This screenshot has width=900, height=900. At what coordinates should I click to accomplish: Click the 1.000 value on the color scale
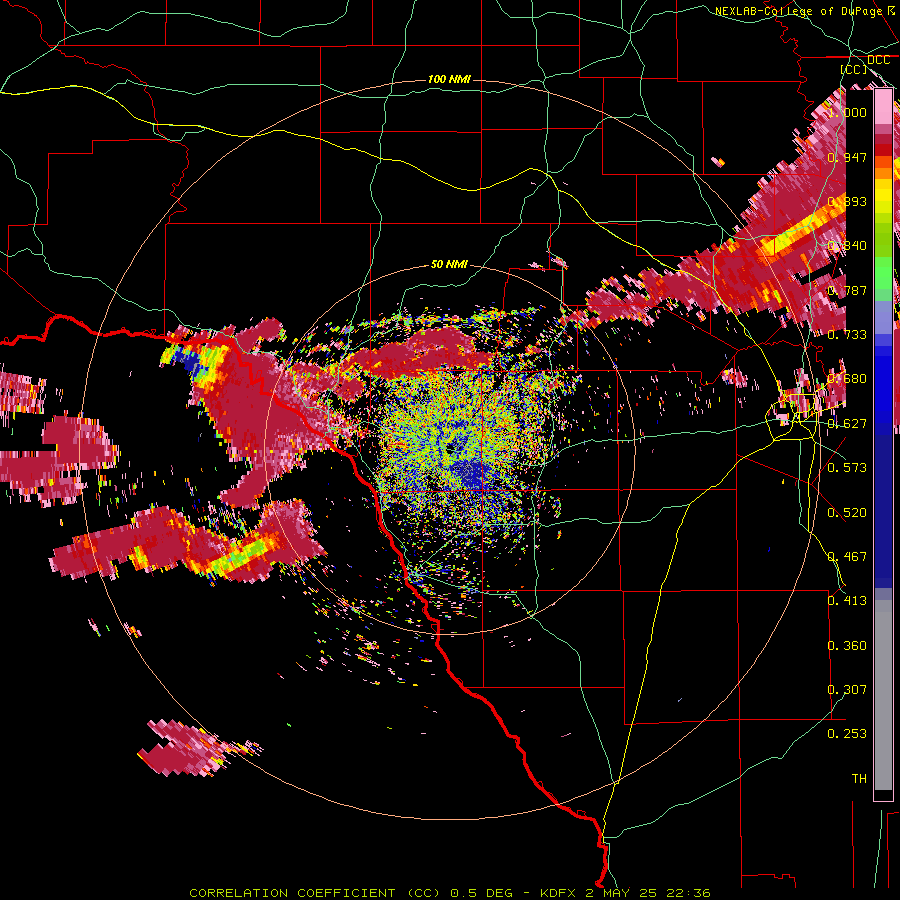(847, 112)
